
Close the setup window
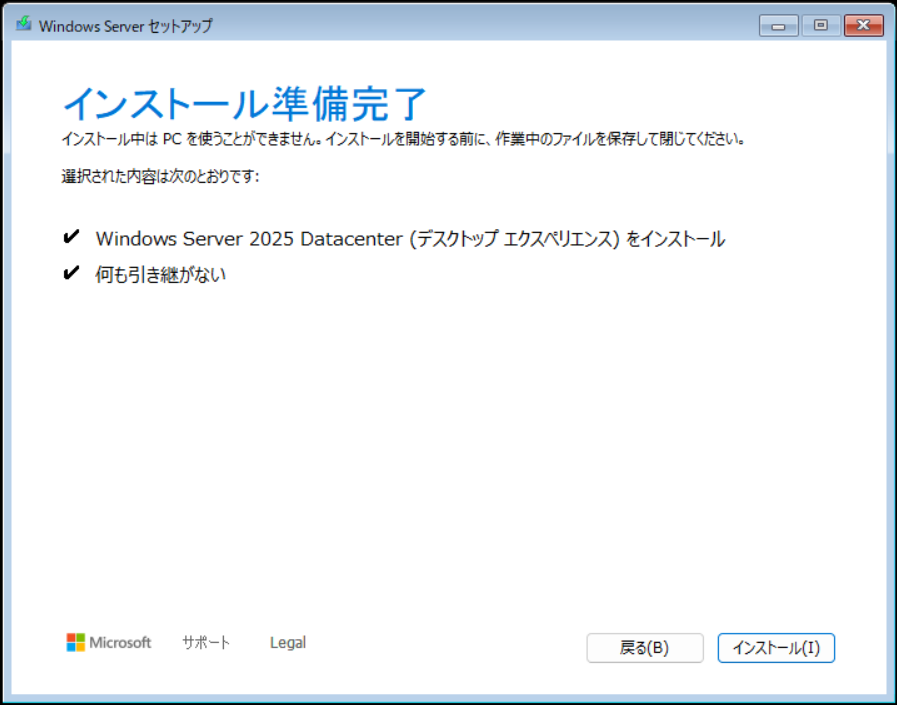coord(864,25)
